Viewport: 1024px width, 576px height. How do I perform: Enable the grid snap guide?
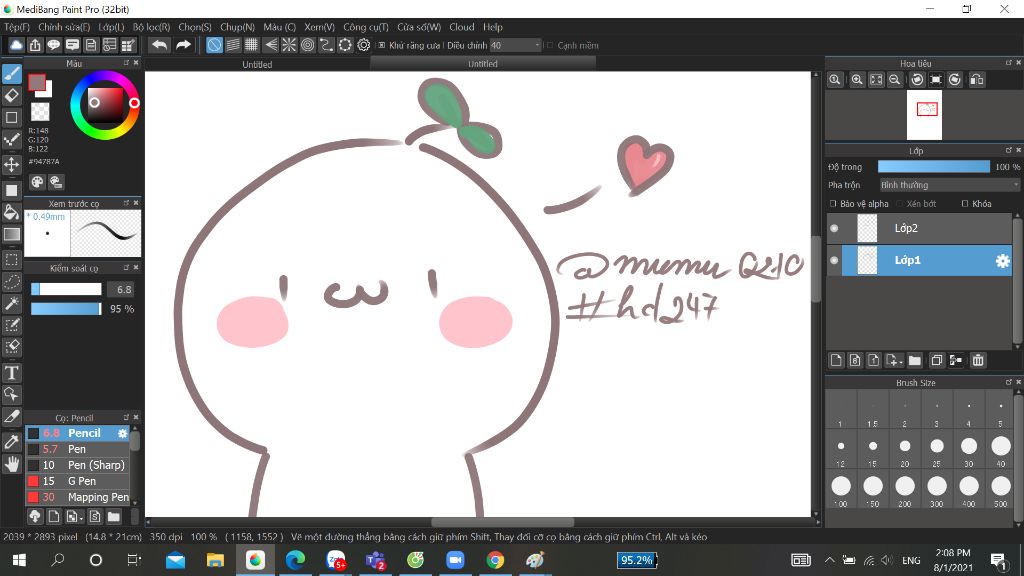coord(251,45)
